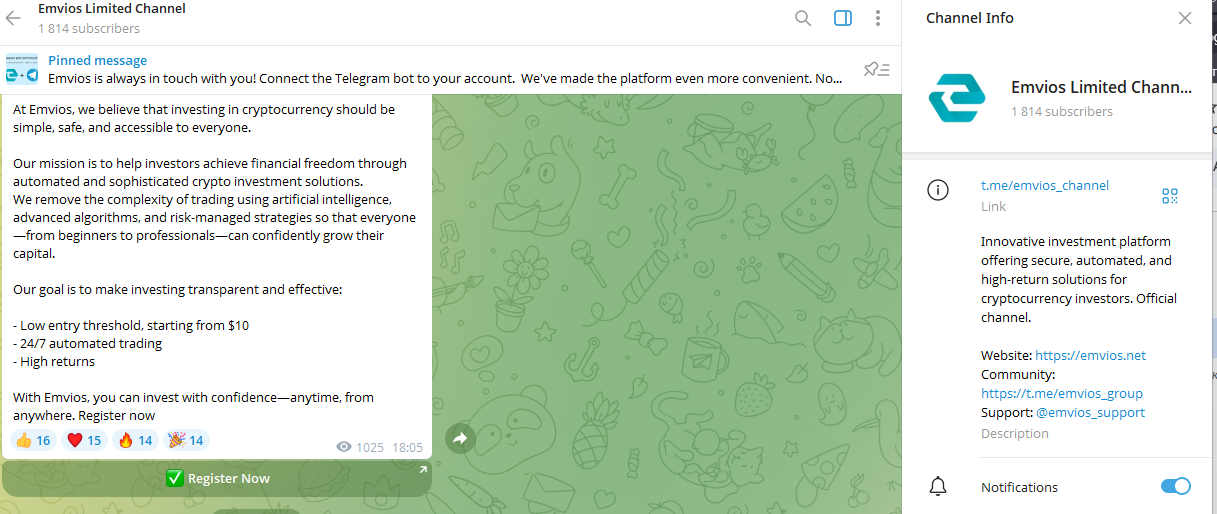Open the https://emvios.net website link
The height and width of the screenshot is (514, 1217).
[x=1090, y=355]
